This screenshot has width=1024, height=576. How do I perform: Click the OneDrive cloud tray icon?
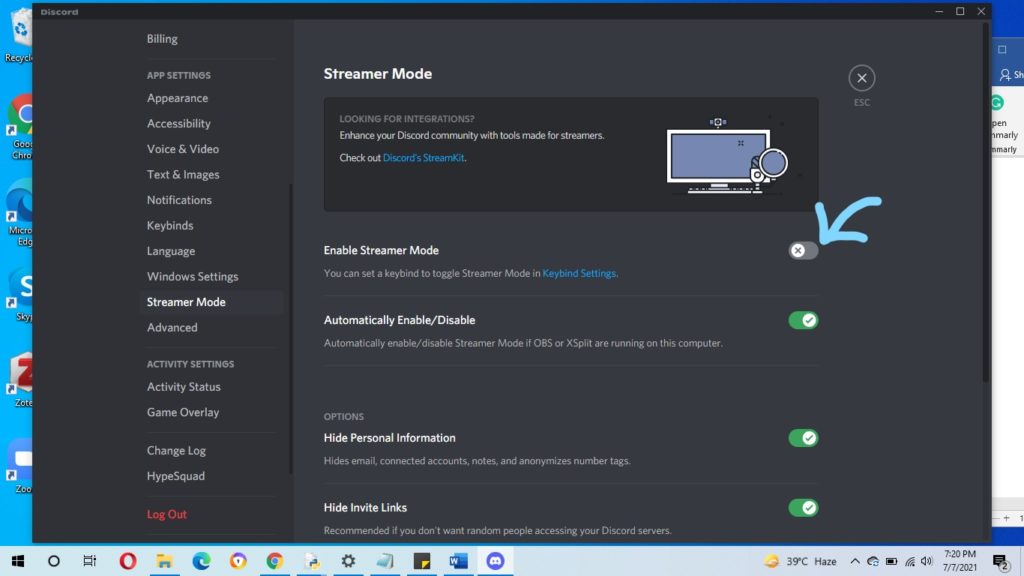(873, 562)
